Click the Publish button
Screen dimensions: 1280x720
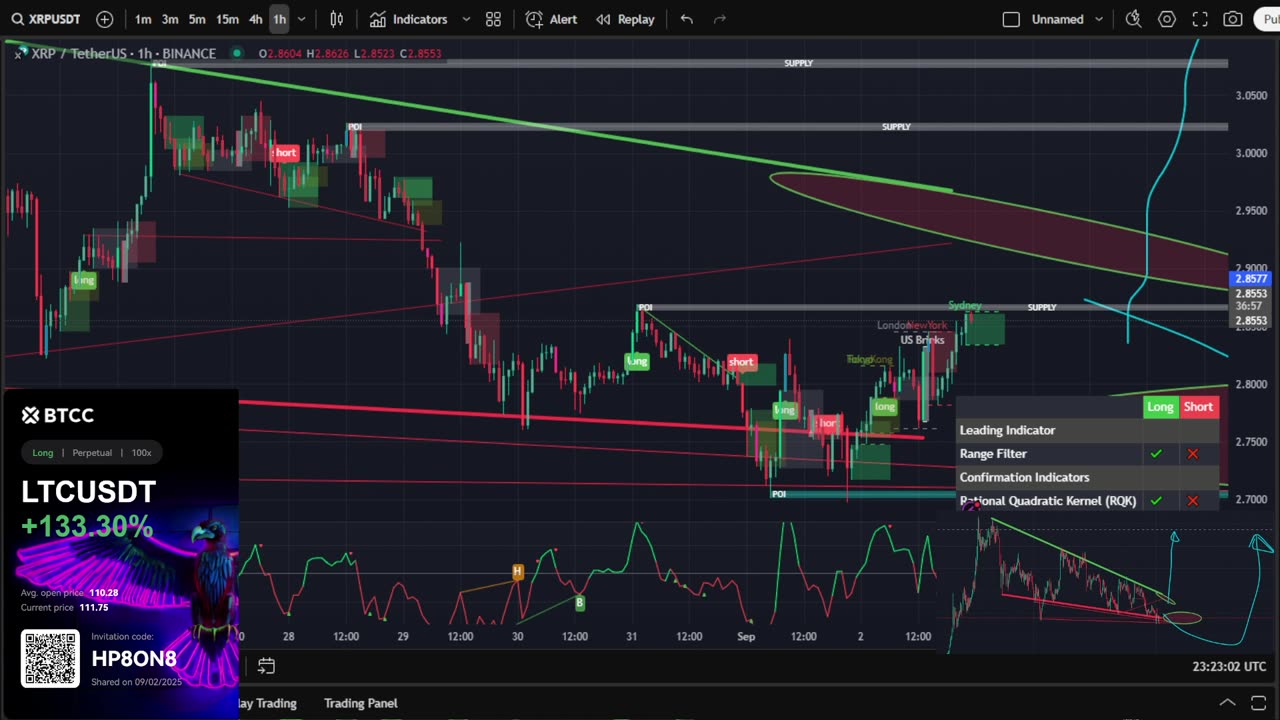pyautogui.click(x=1267, y=19)
